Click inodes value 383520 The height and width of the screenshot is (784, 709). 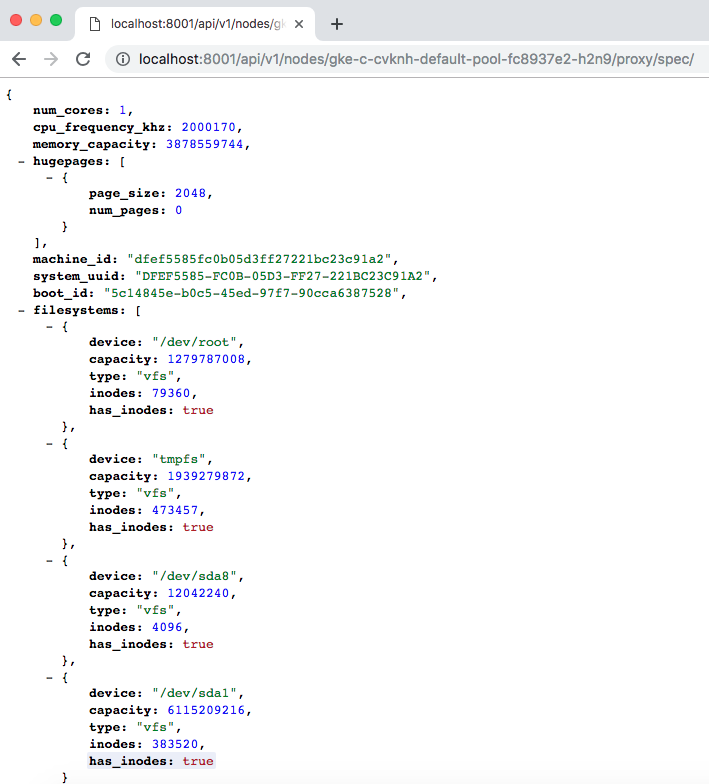pyautogui.click(x=175, y=744)
